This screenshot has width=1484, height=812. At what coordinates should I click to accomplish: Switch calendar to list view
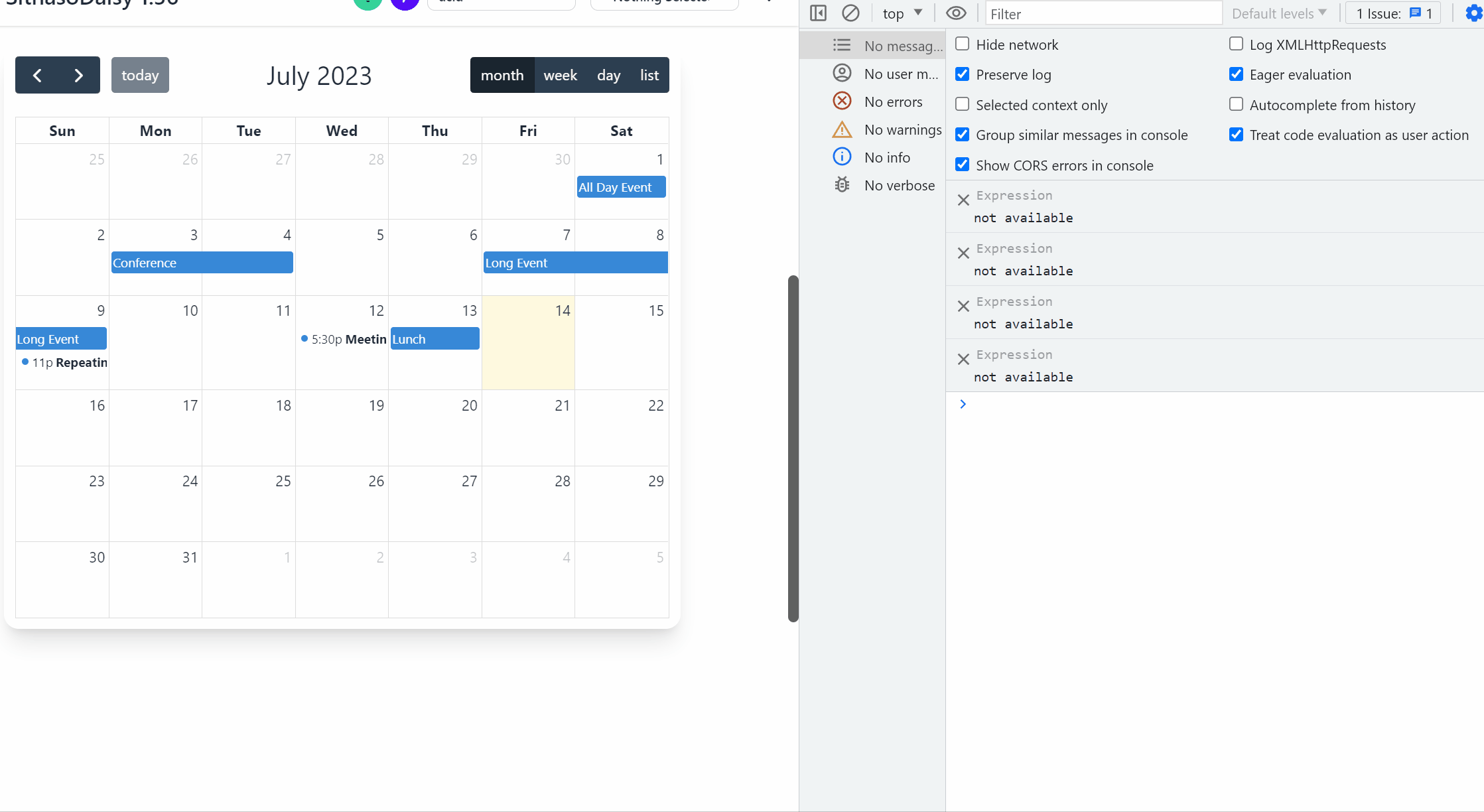[x=649, y=75]
